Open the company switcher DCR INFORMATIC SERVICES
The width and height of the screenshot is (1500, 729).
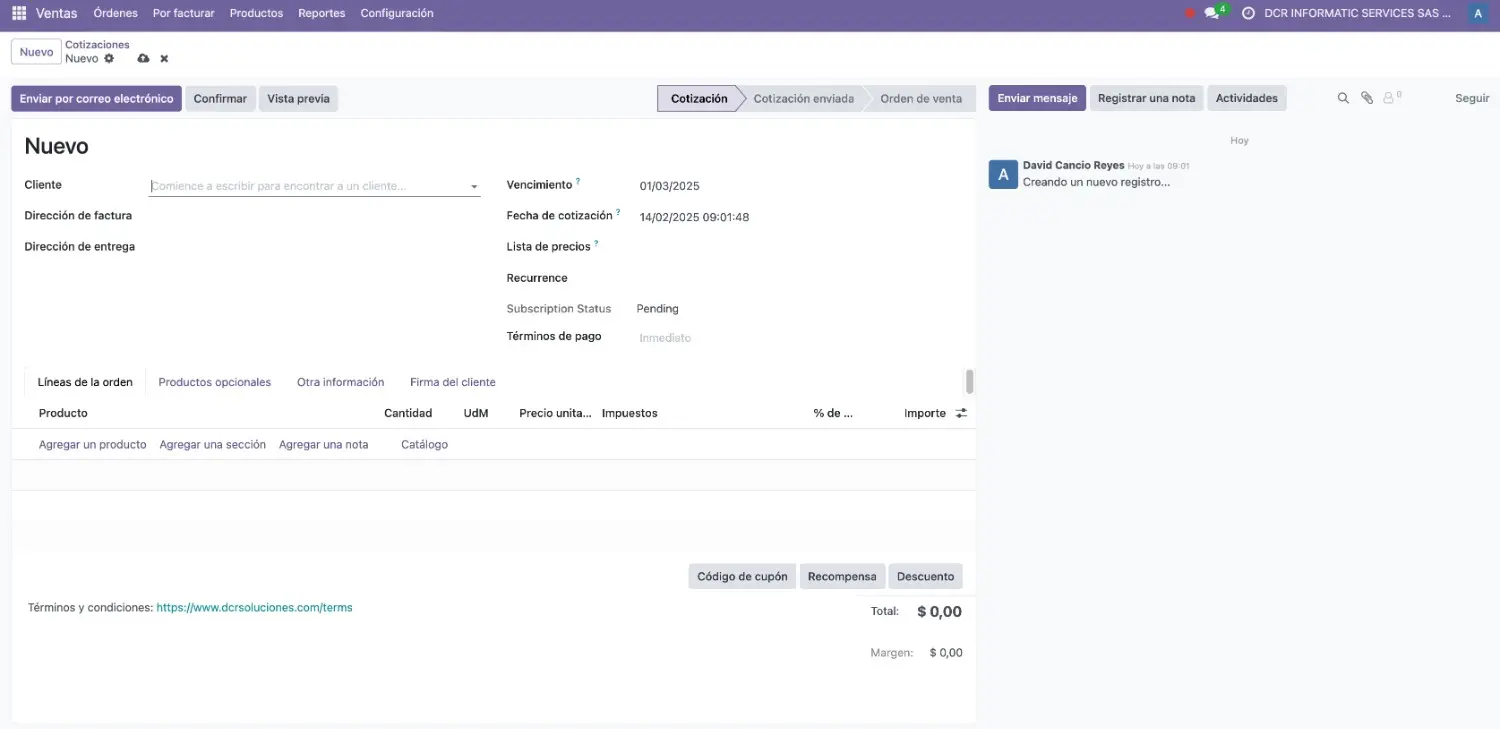click(1357, 14)
